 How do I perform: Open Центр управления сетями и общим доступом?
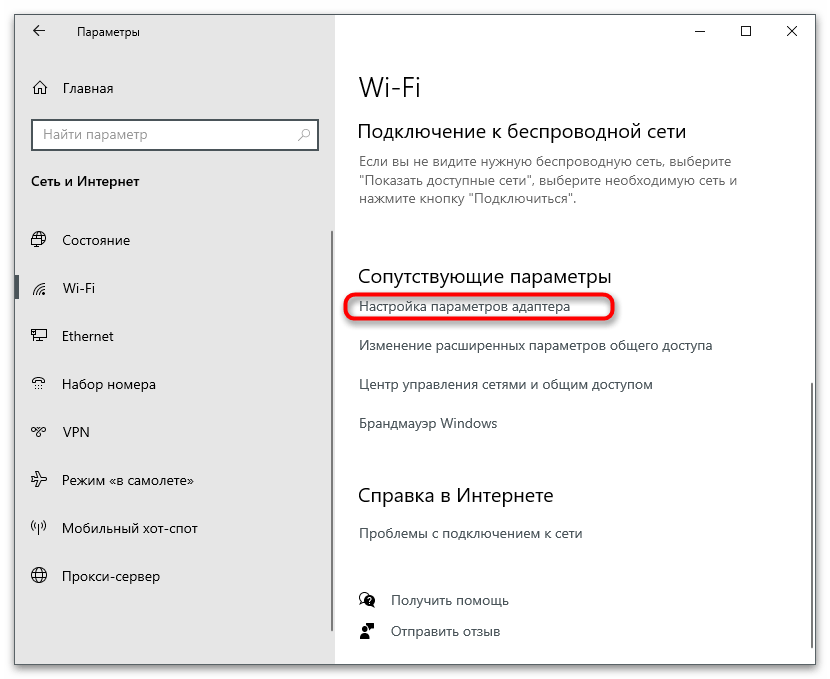[x=506, y=384]
